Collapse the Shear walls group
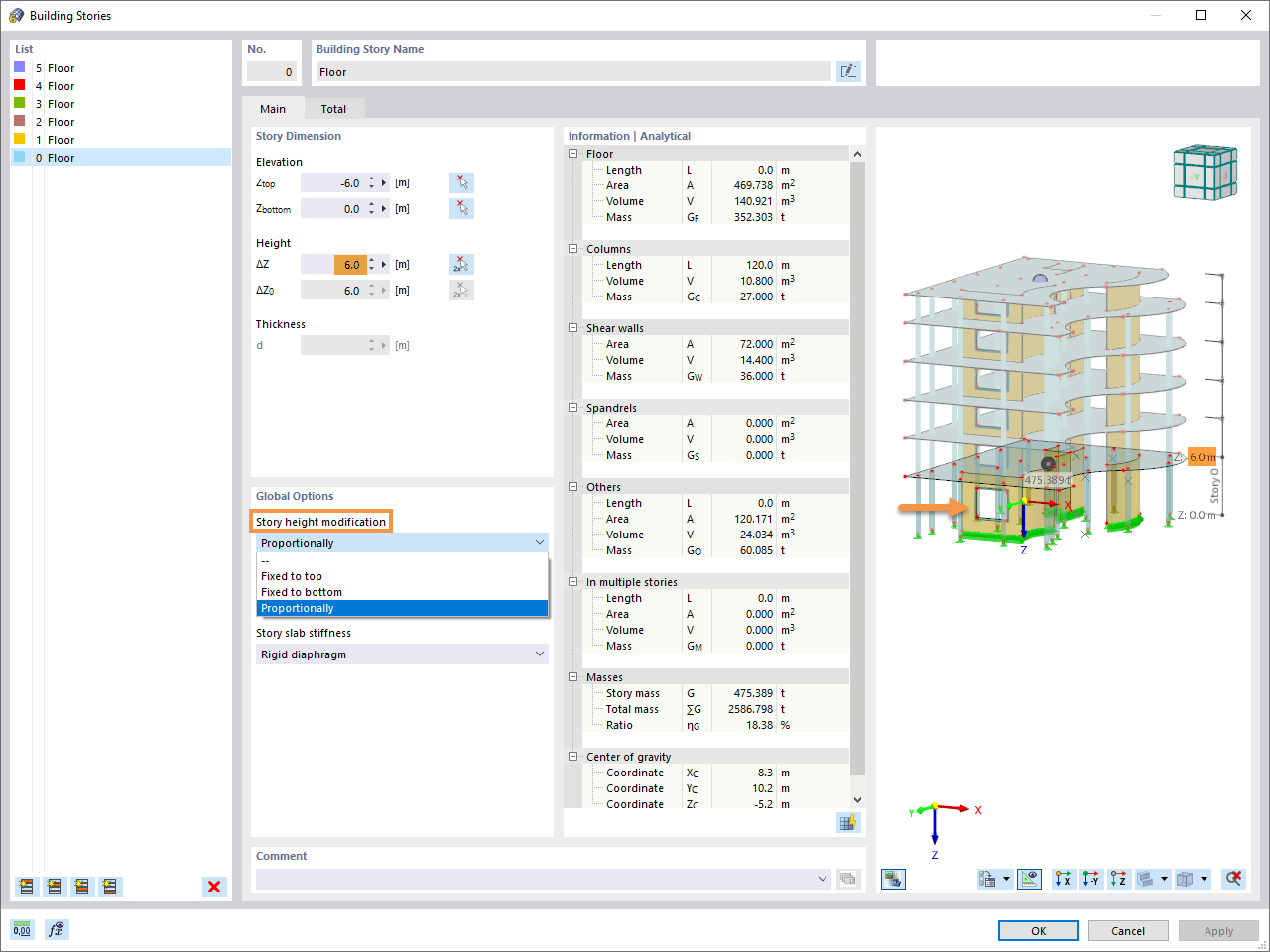Screen dimensions: 1270x952 pos(572,328)
